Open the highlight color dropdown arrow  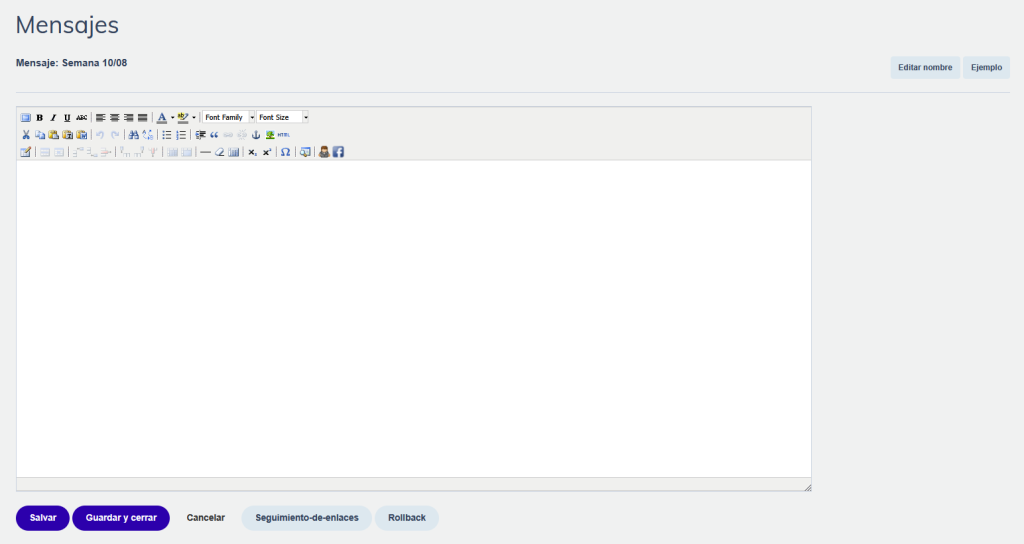194,118
